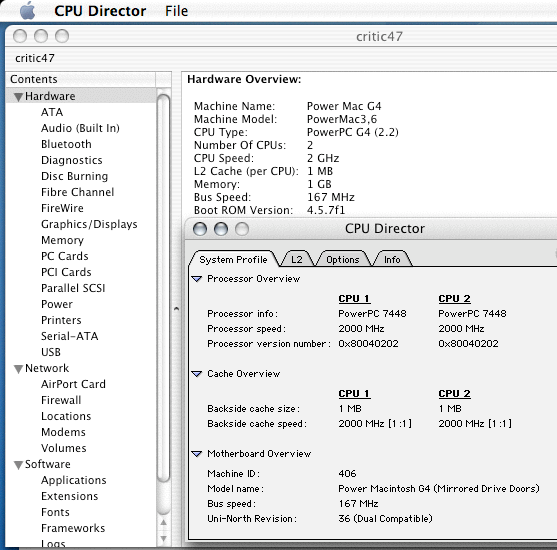Select Applications under Software

point(74,480)
